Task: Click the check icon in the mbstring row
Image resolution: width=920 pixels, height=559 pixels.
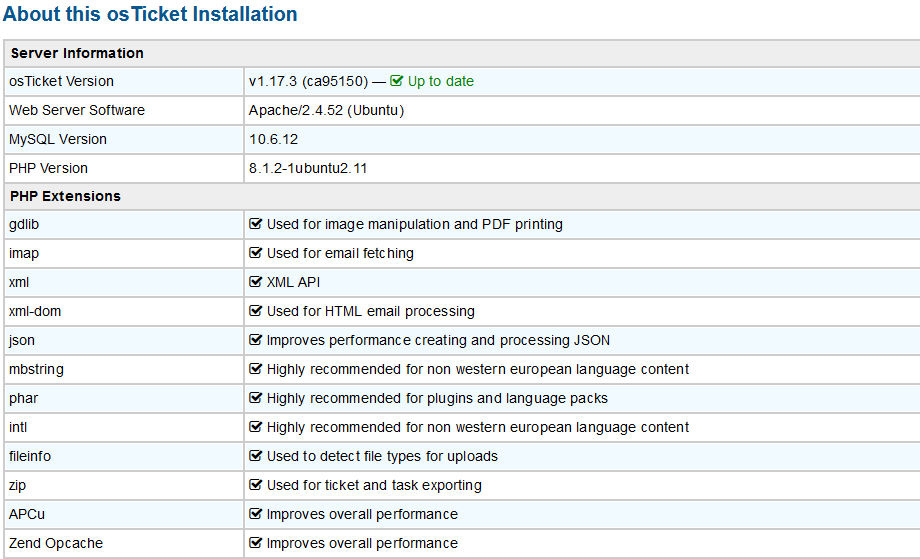Action: (256, 369)
